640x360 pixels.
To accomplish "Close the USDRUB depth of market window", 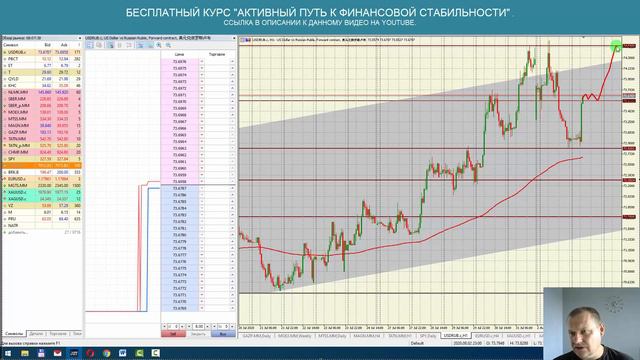I will (x=234, y=38).
